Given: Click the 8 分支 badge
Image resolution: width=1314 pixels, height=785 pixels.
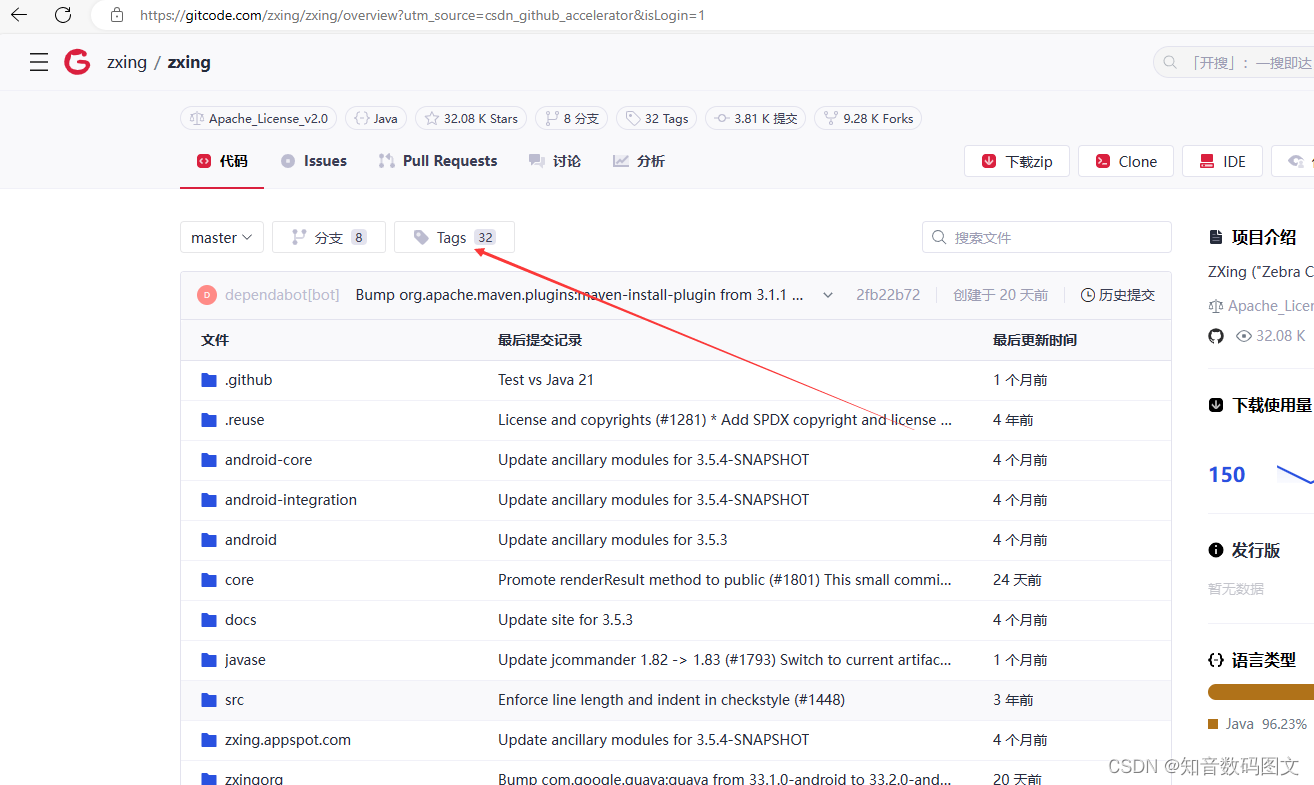Looking at the screenshot, I should click(x=571, y=118).
